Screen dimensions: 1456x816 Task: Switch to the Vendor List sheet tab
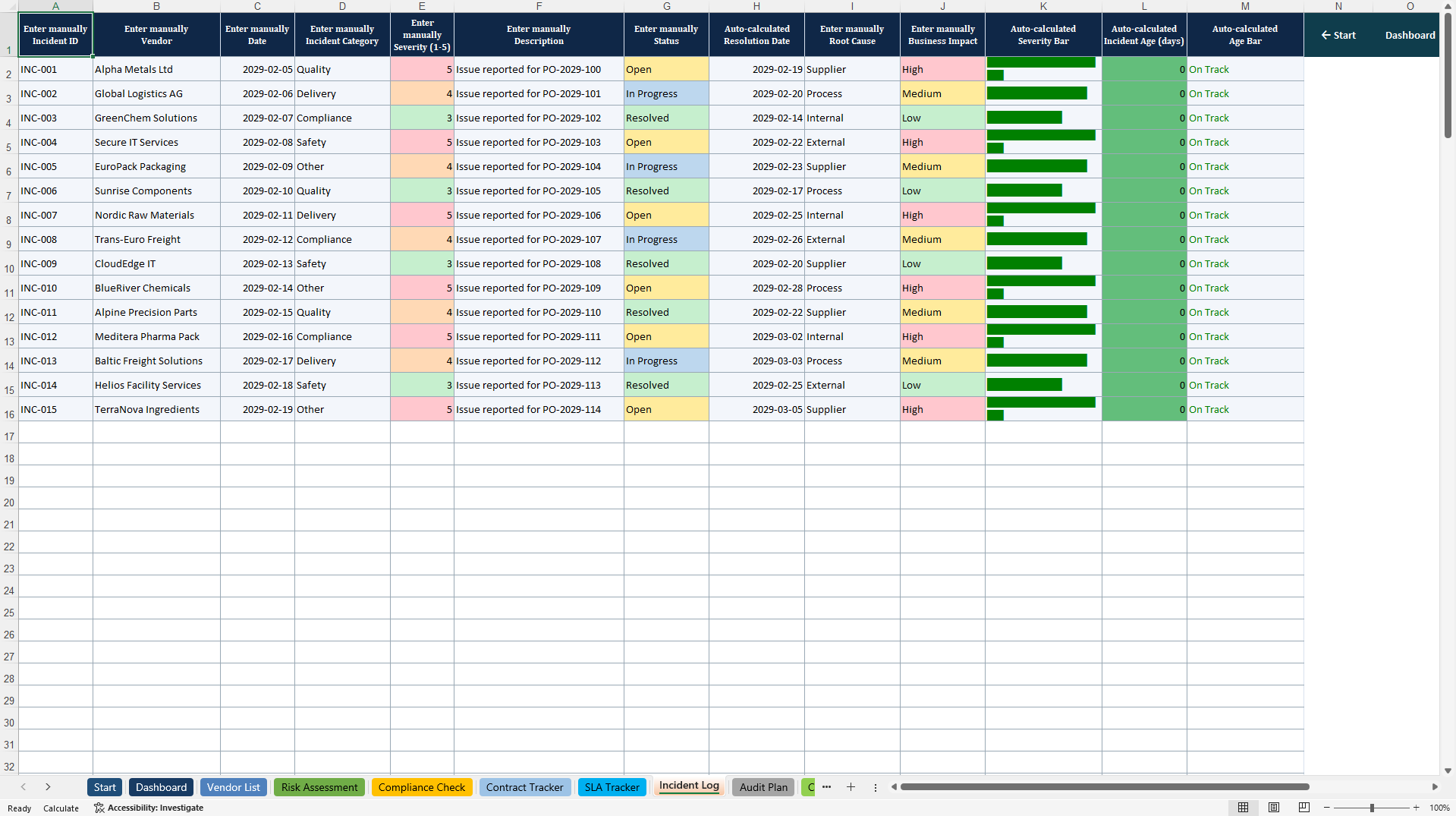pos(234,787)
